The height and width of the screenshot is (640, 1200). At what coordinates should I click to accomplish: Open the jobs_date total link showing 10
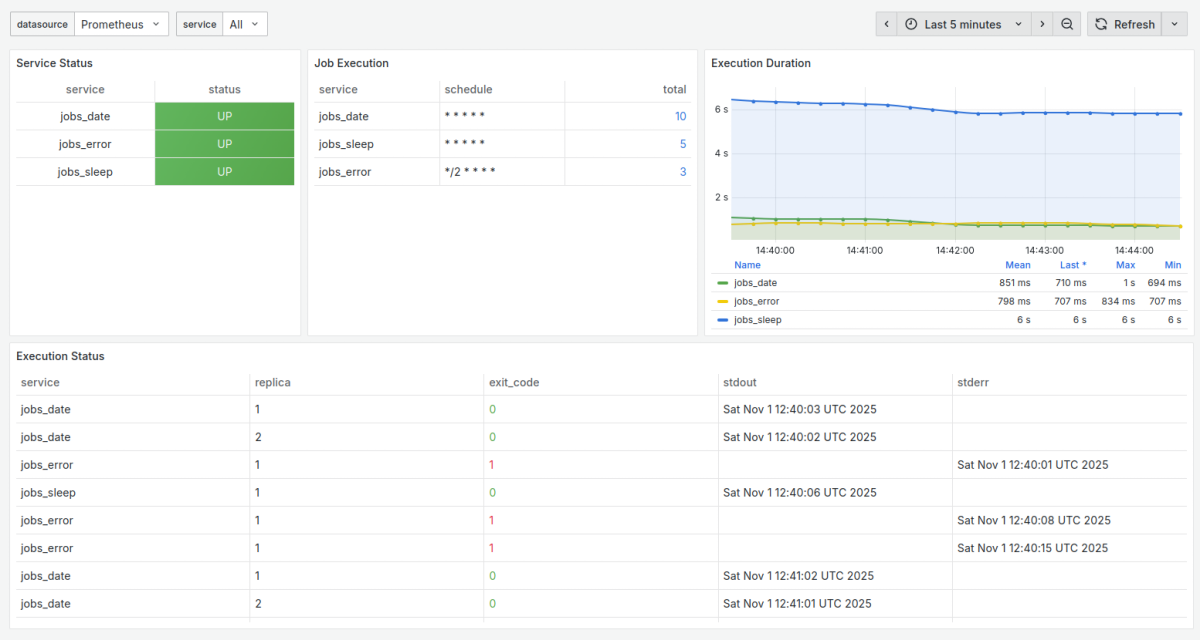(x=680, y=116)
